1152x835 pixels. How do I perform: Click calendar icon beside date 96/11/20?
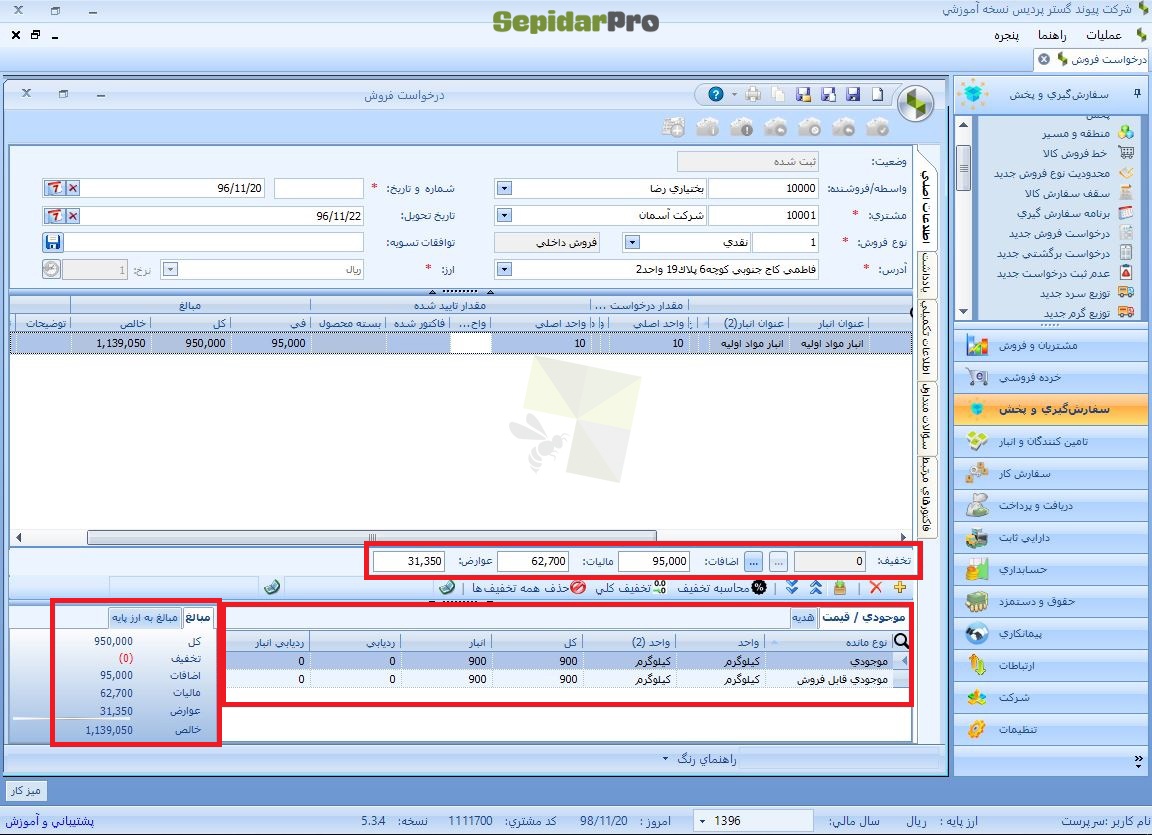[54, 188]
